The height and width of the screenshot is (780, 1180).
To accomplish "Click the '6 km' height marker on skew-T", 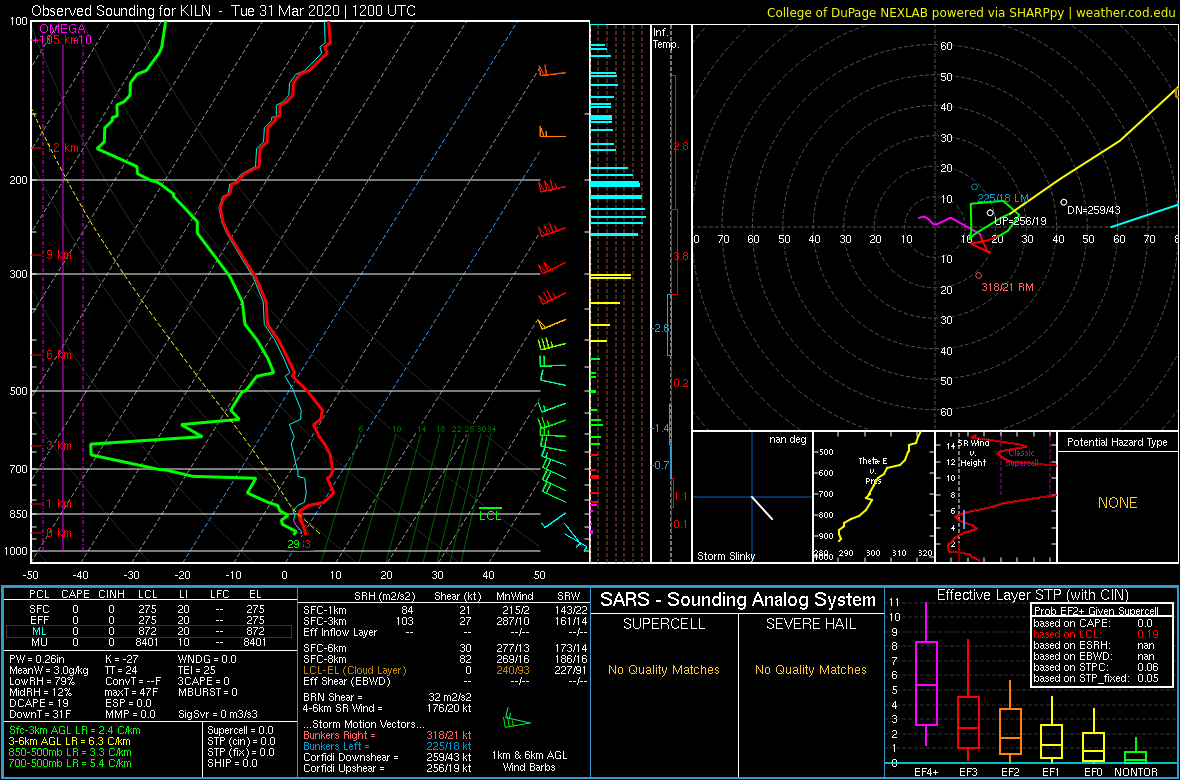I will [x=59, y=355].
